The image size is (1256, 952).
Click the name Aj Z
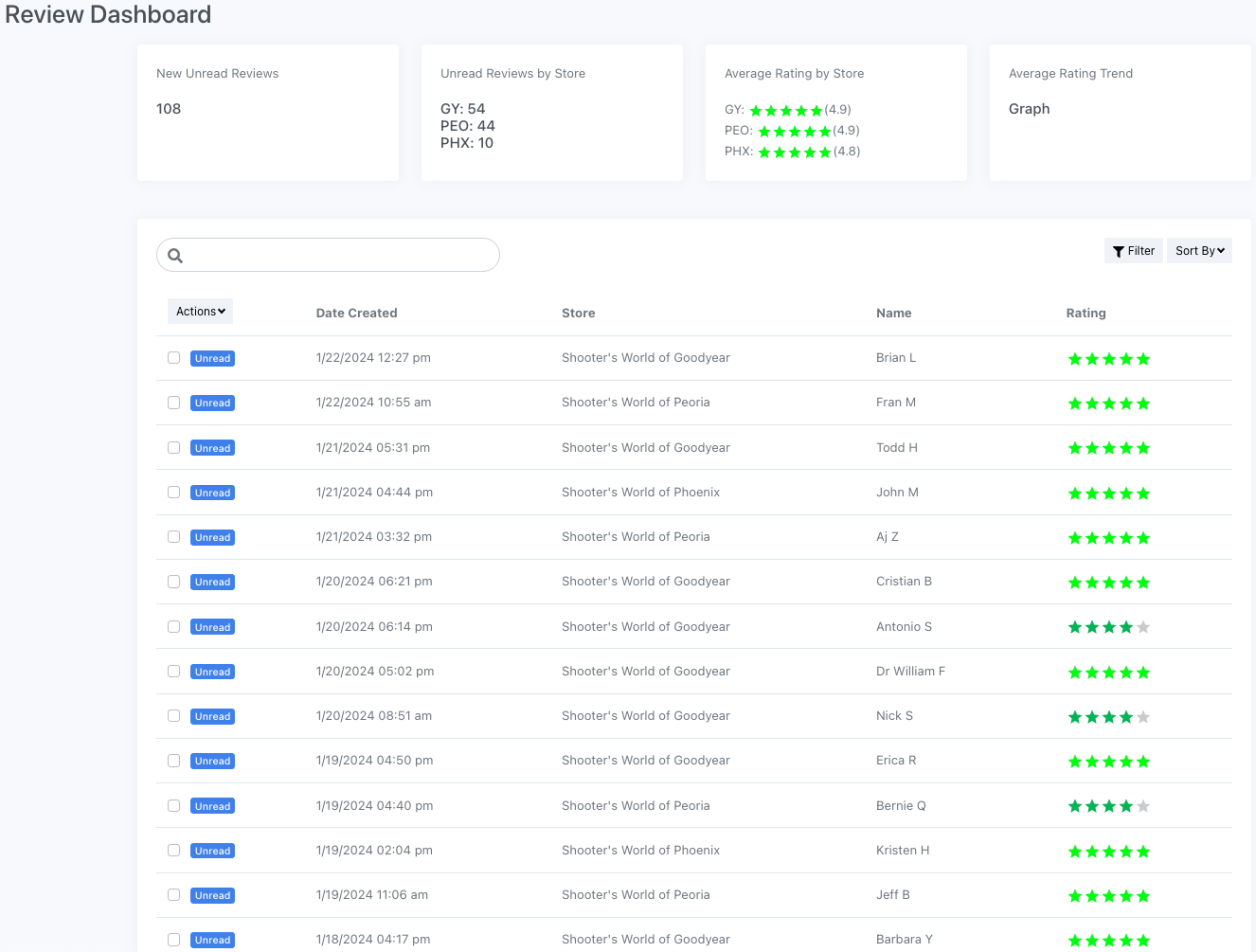click(x=888, y=537)
